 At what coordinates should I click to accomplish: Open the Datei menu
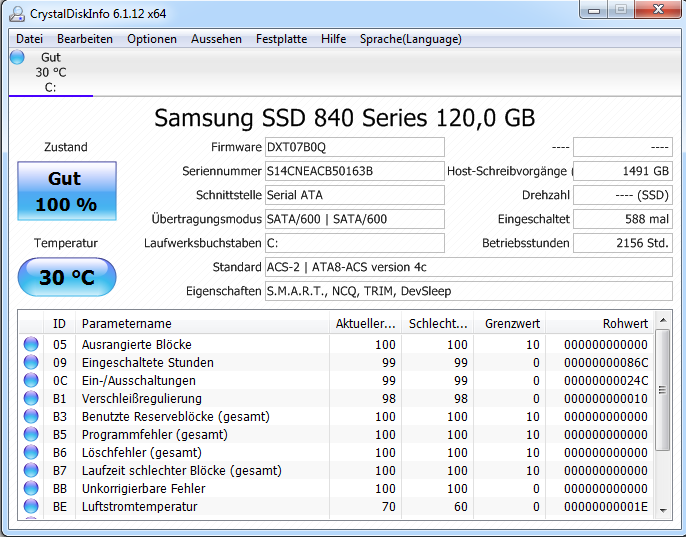point(29,39)
